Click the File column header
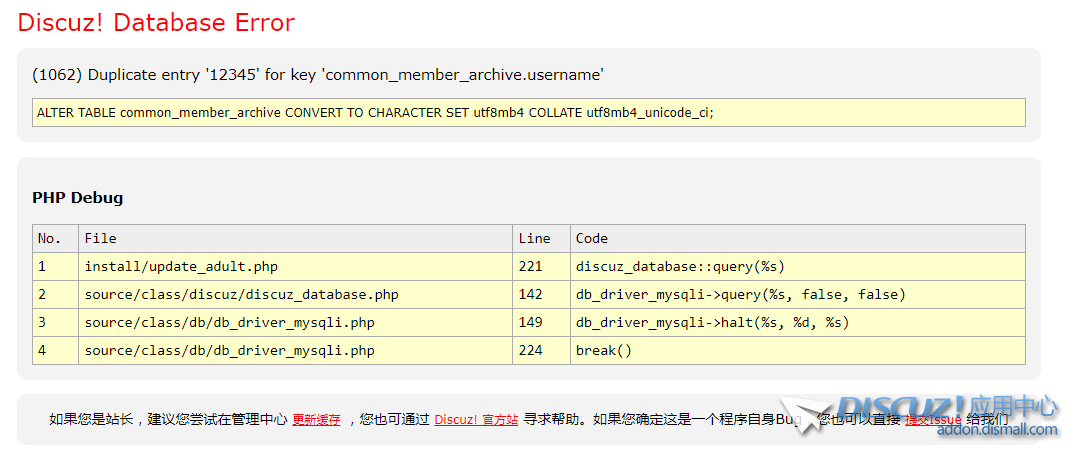 point(100,238)
